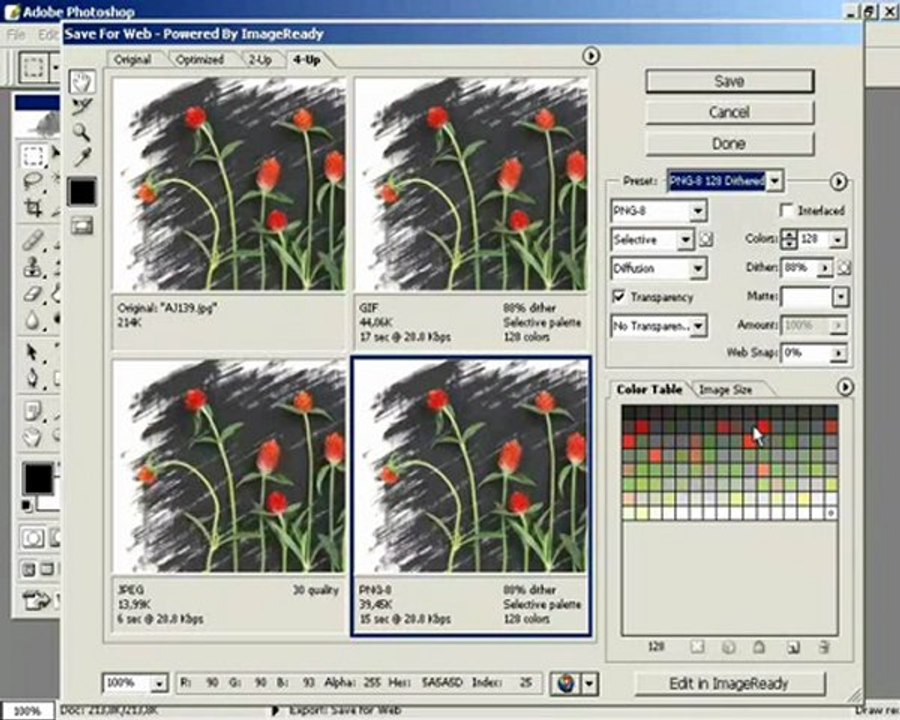This screenshot has height=720, width=900.
Task: Uncheck the Transparency checkbox
Action: tap(619, 296)
